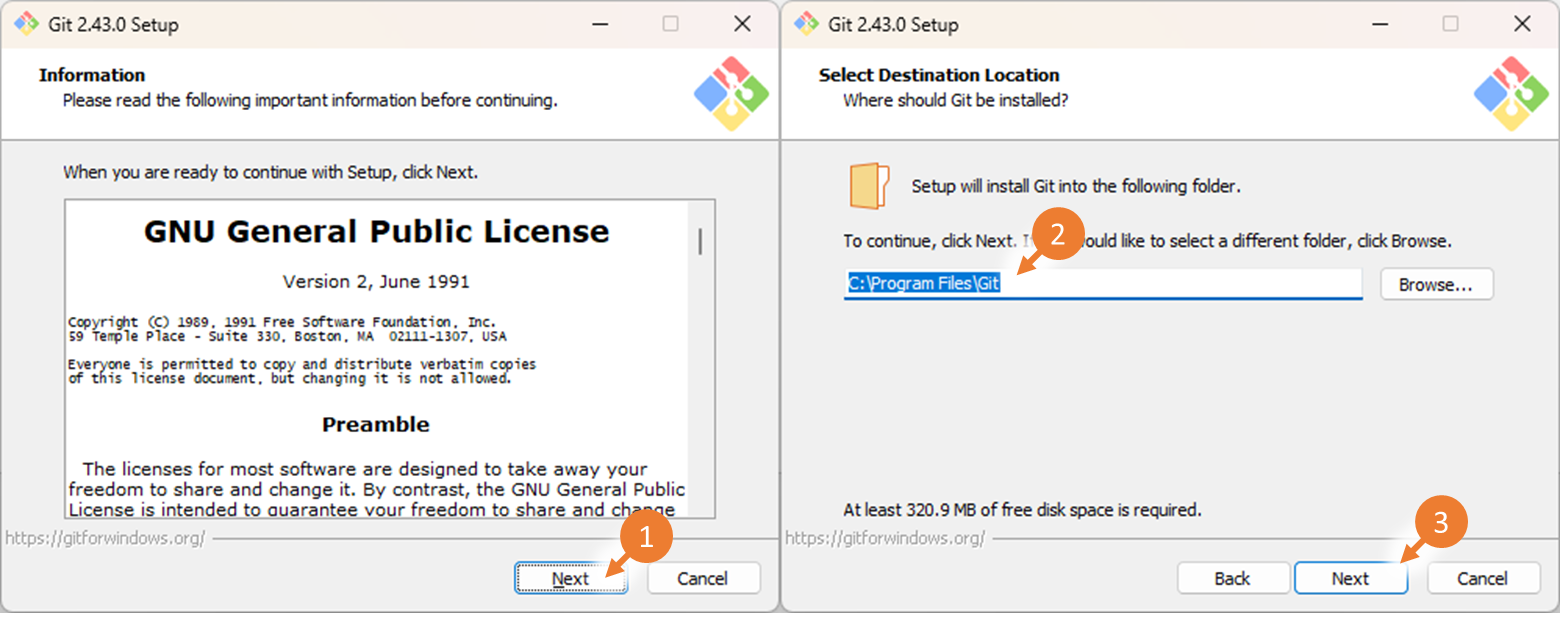The image size is (1560, 630).
Task: Close the Select Destination Location window
Action: [x=1522, y=24]
